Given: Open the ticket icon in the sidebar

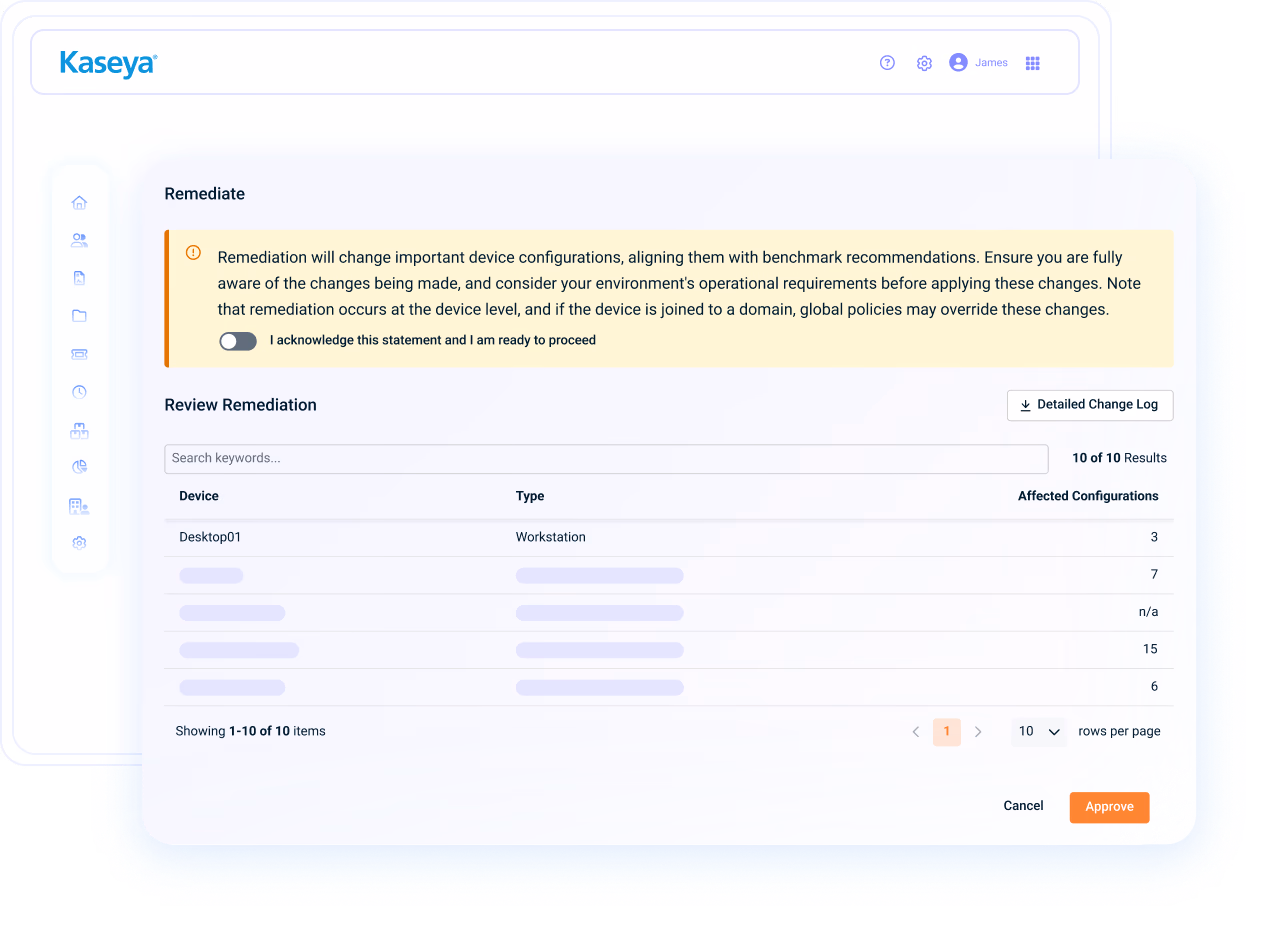Looking at the screenshot, I should coord(79,354).
